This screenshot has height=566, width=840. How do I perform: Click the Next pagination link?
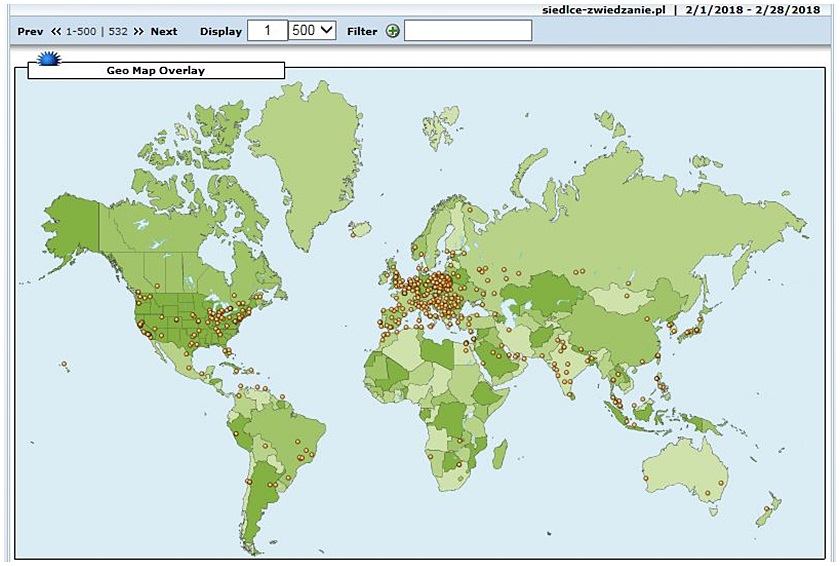163,32
